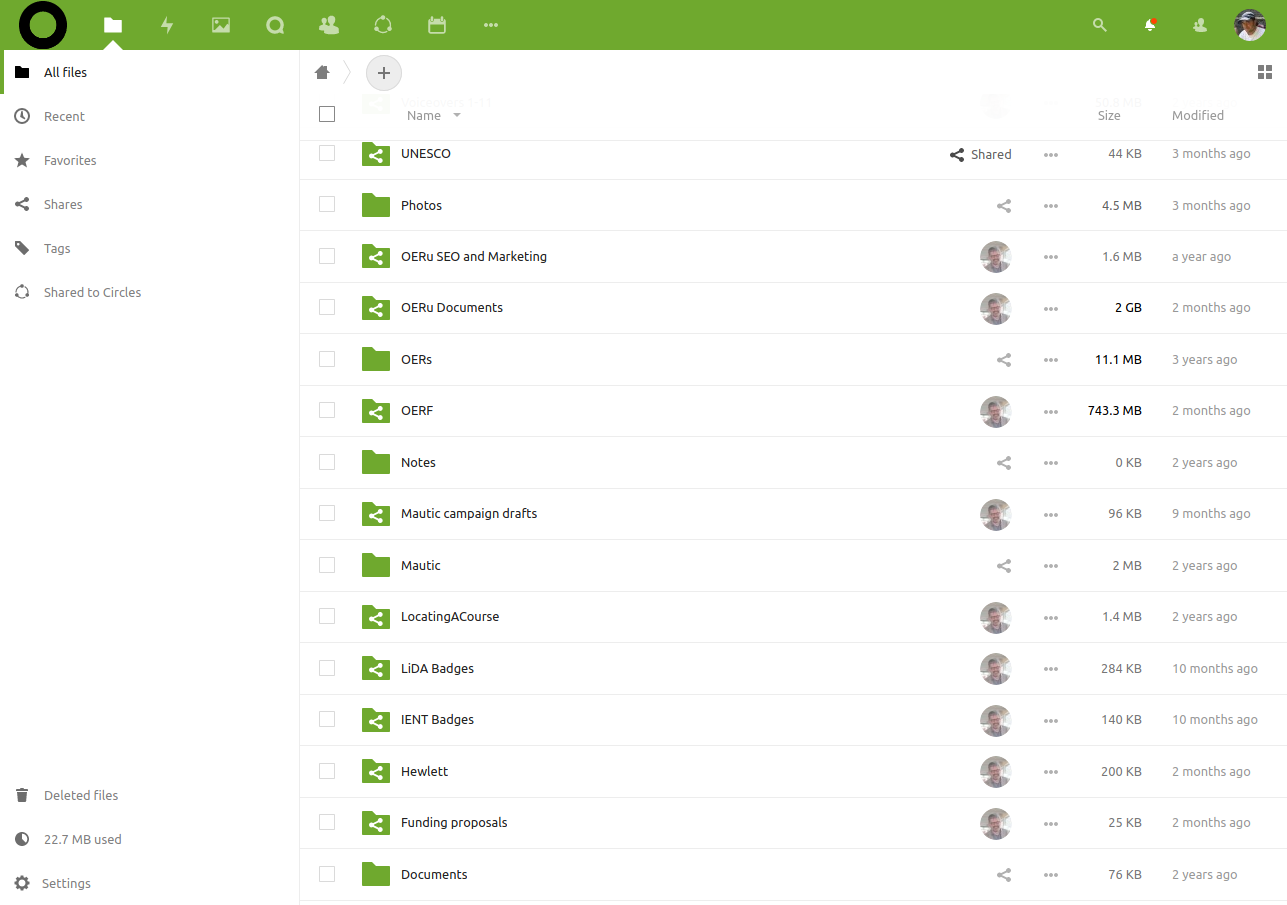Open the three-dot menu for OERs
Viewport: 1287px width, 905px height.
[x=1050, y=360]
